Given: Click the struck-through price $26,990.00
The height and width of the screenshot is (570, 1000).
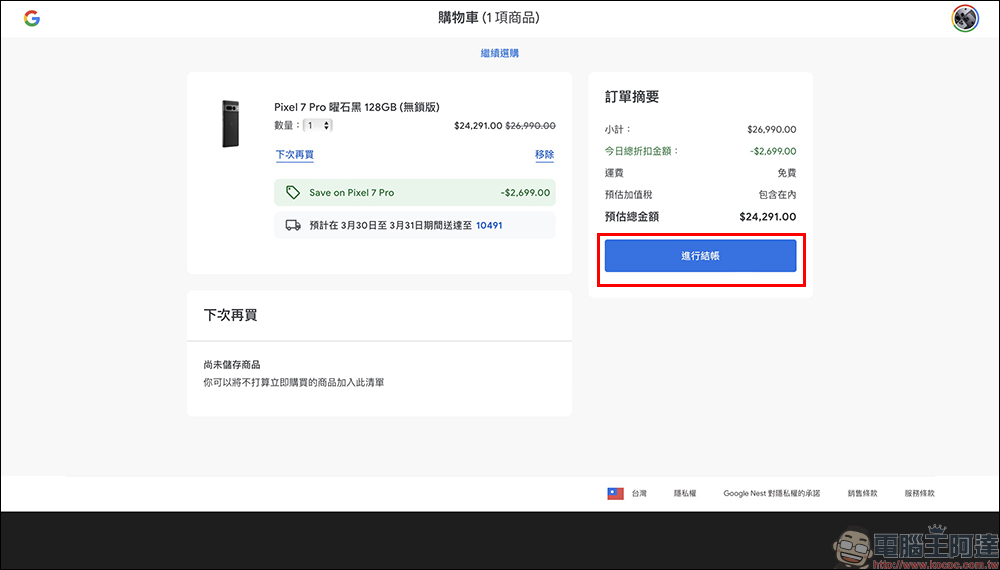Looking at the screenshot, I should tap(531, 126).
